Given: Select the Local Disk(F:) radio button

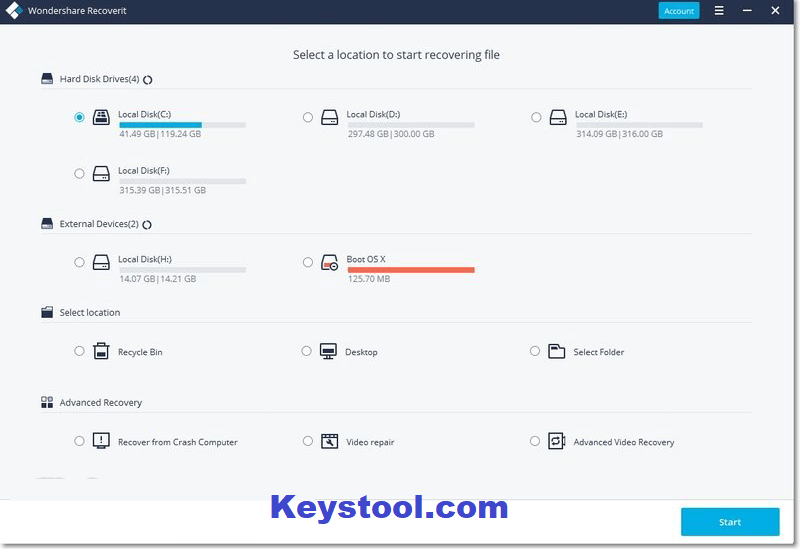Looking at the screenshot, I should point(79,173).
